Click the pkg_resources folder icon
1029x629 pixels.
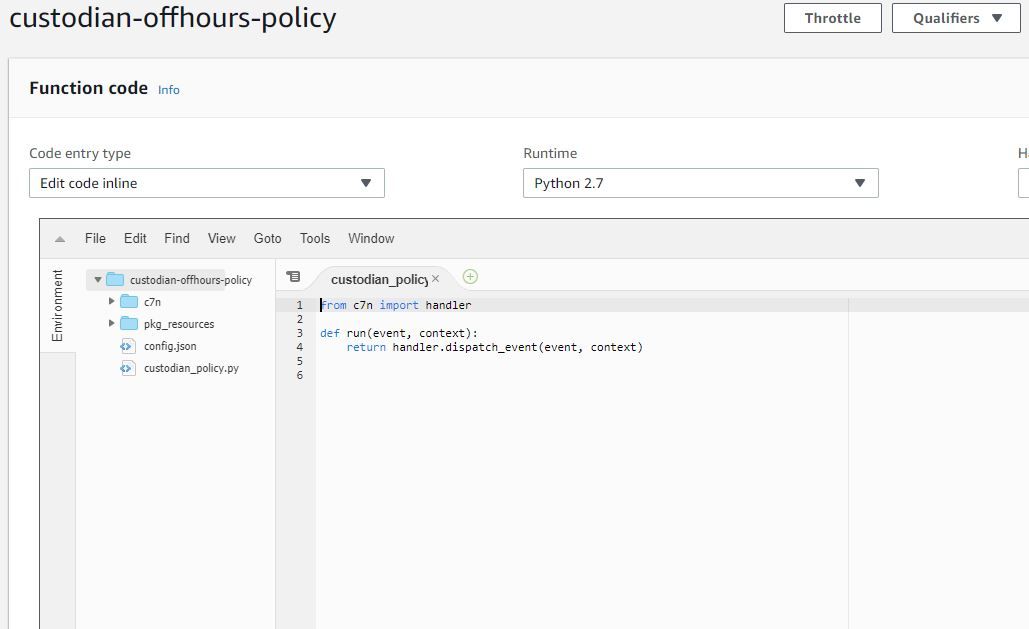131,324
